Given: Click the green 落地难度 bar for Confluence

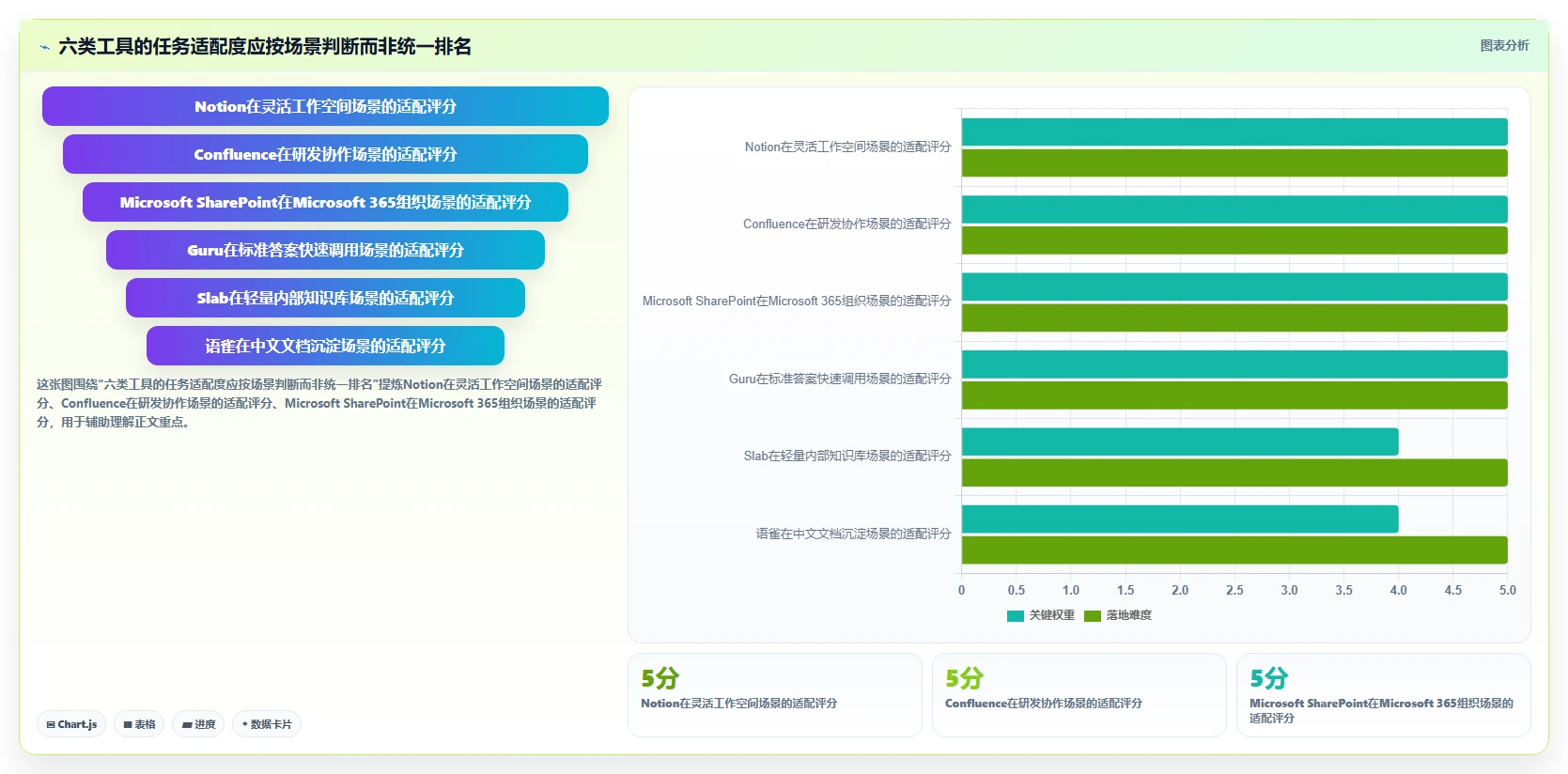Looking at the screenshot, I should [x=1234, y=240].
